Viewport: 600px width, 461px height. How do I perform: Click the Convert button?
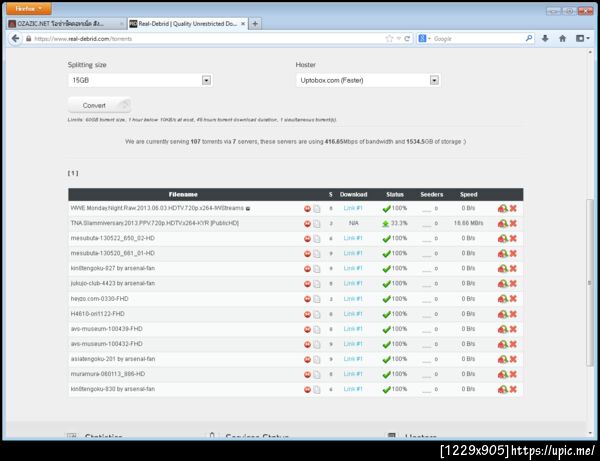[x=99, y=105]
